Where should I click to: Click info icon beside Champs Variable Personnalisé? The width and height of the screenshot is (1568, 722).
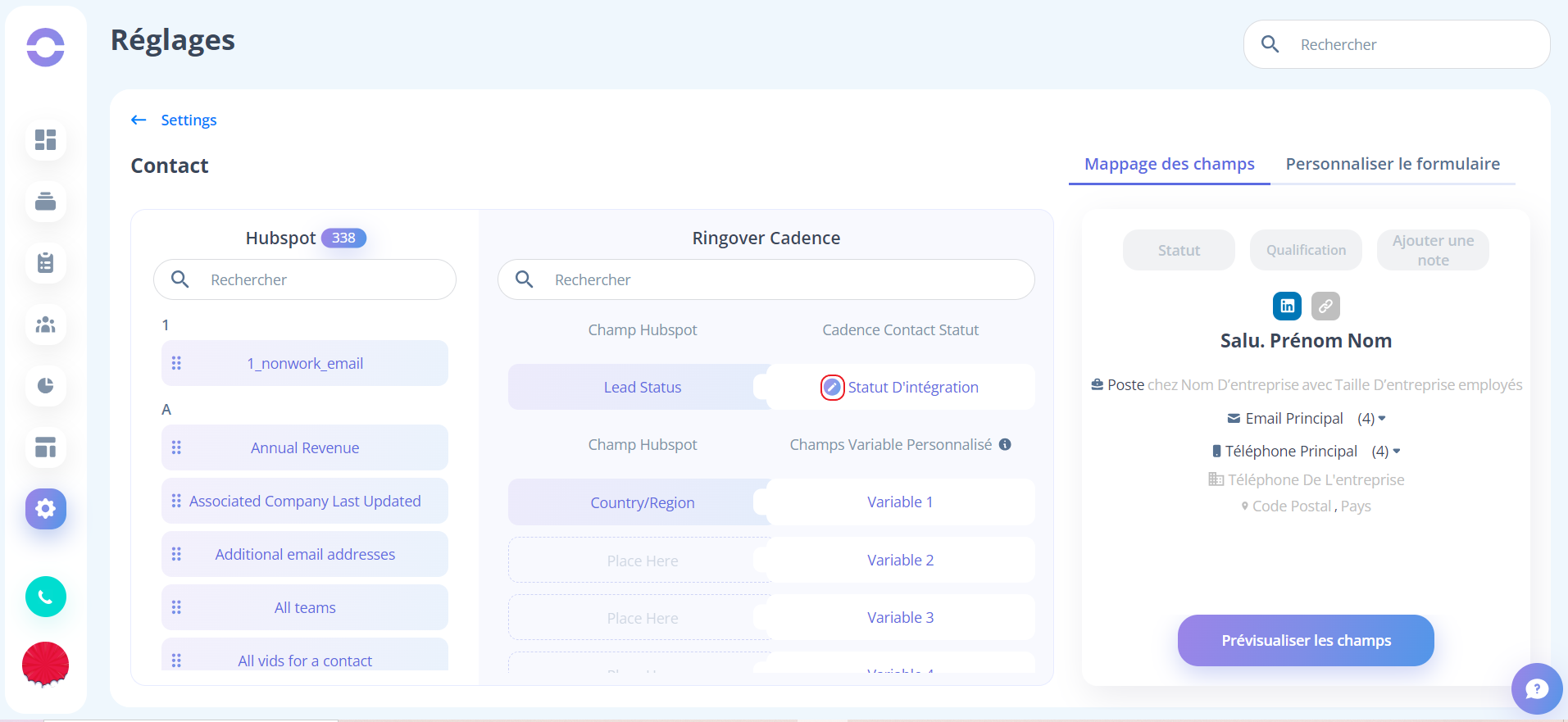pos(1005,444)
